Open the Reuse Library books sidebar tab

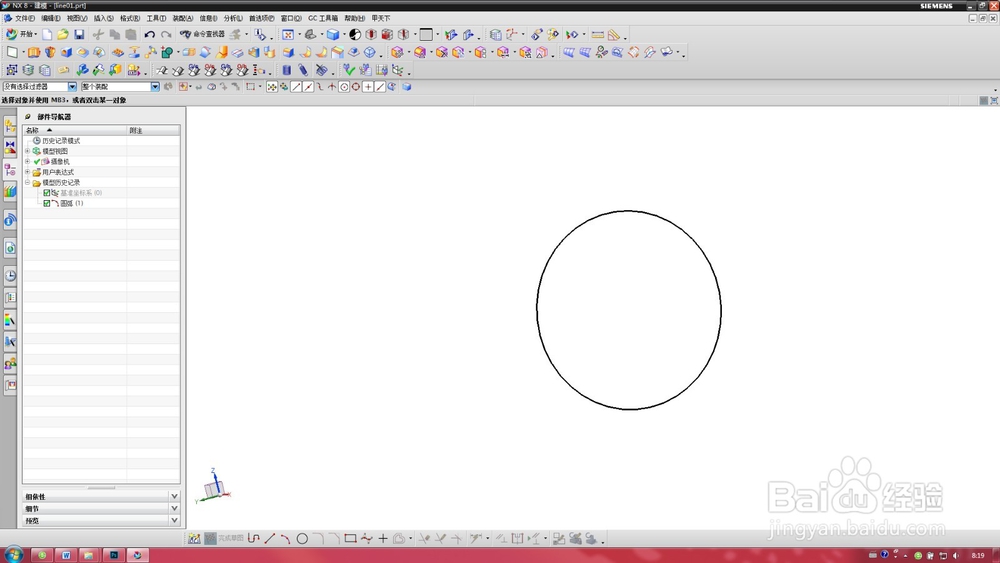pyautogui.click(x=10, y=191)
